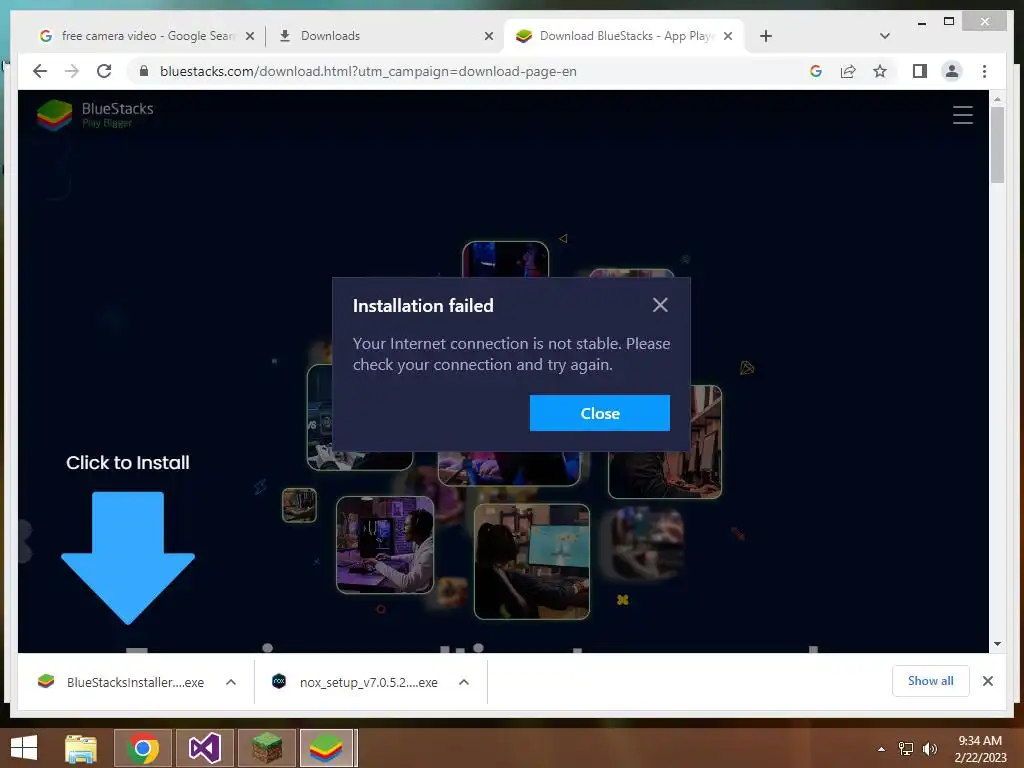The width and height of the screenshot is (1024, 768).
Task: Click the thumbnail of person at monitor
Action: pos(532,562)
